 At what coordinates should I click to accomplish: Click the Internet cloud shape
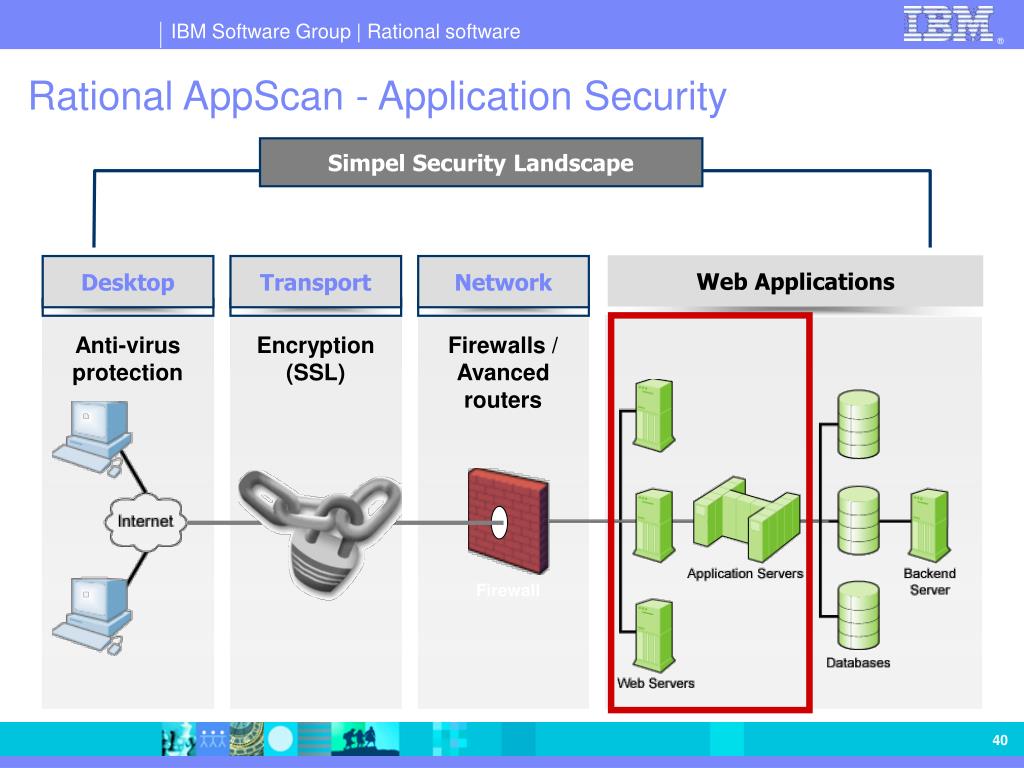click(x=145, y=522)
